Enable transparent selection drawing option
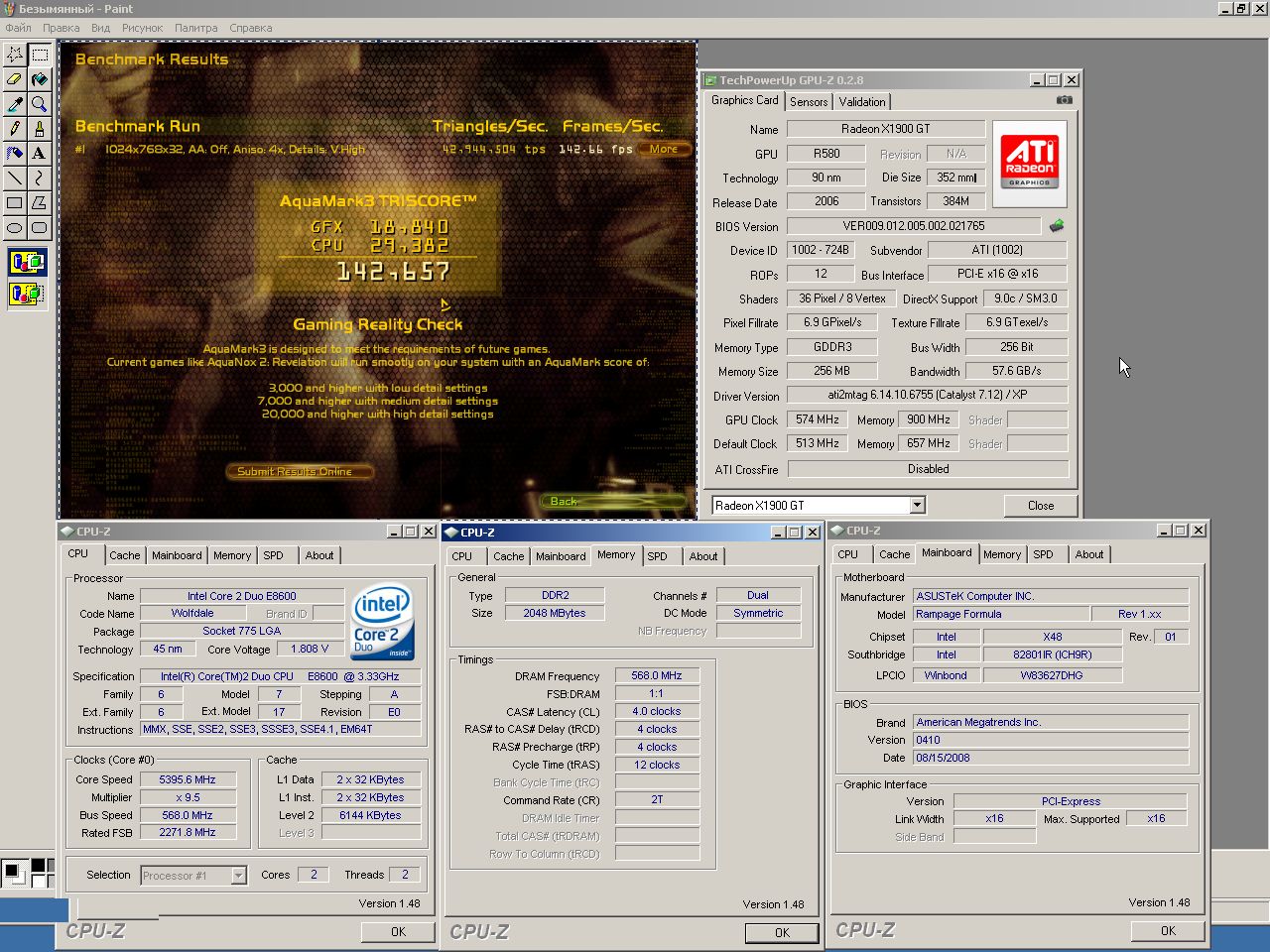The width and height of the screenshot is (1270, 952). point(28,294)
